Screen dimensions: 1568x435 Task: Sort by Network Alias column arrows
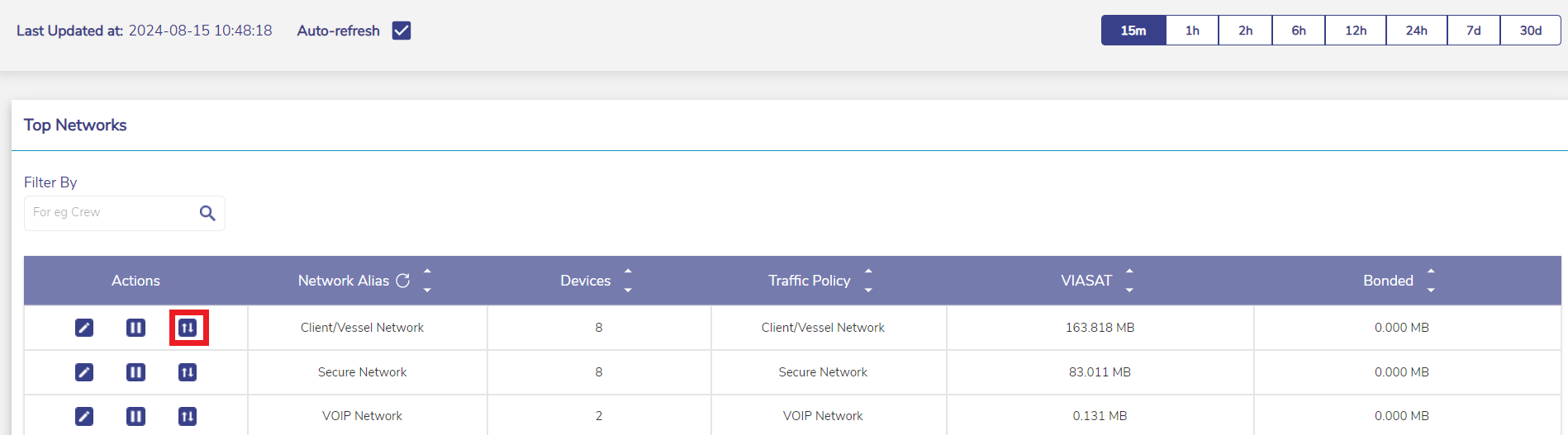click(x=427, y=281)
